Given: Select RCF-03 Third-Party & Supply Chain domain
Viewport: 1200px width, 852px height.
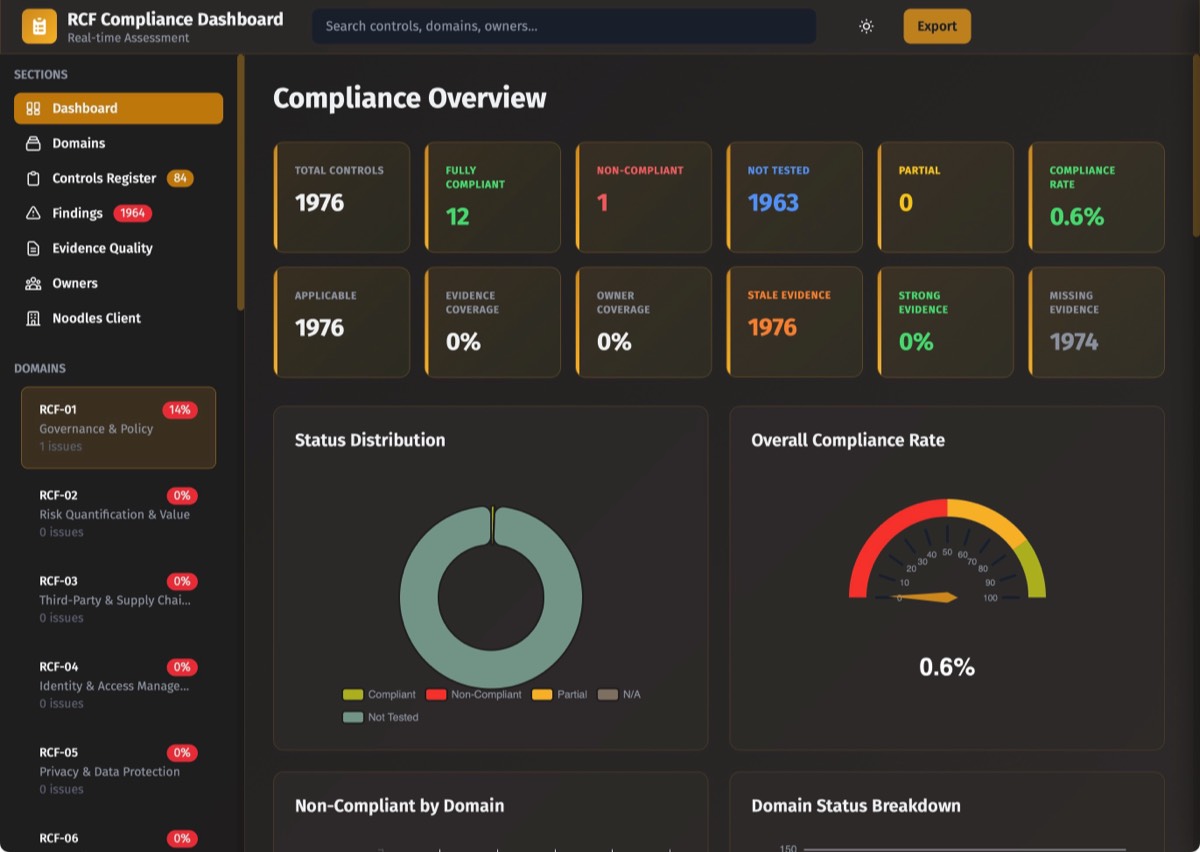Looking at the screenshot, I should coord(118,599).
